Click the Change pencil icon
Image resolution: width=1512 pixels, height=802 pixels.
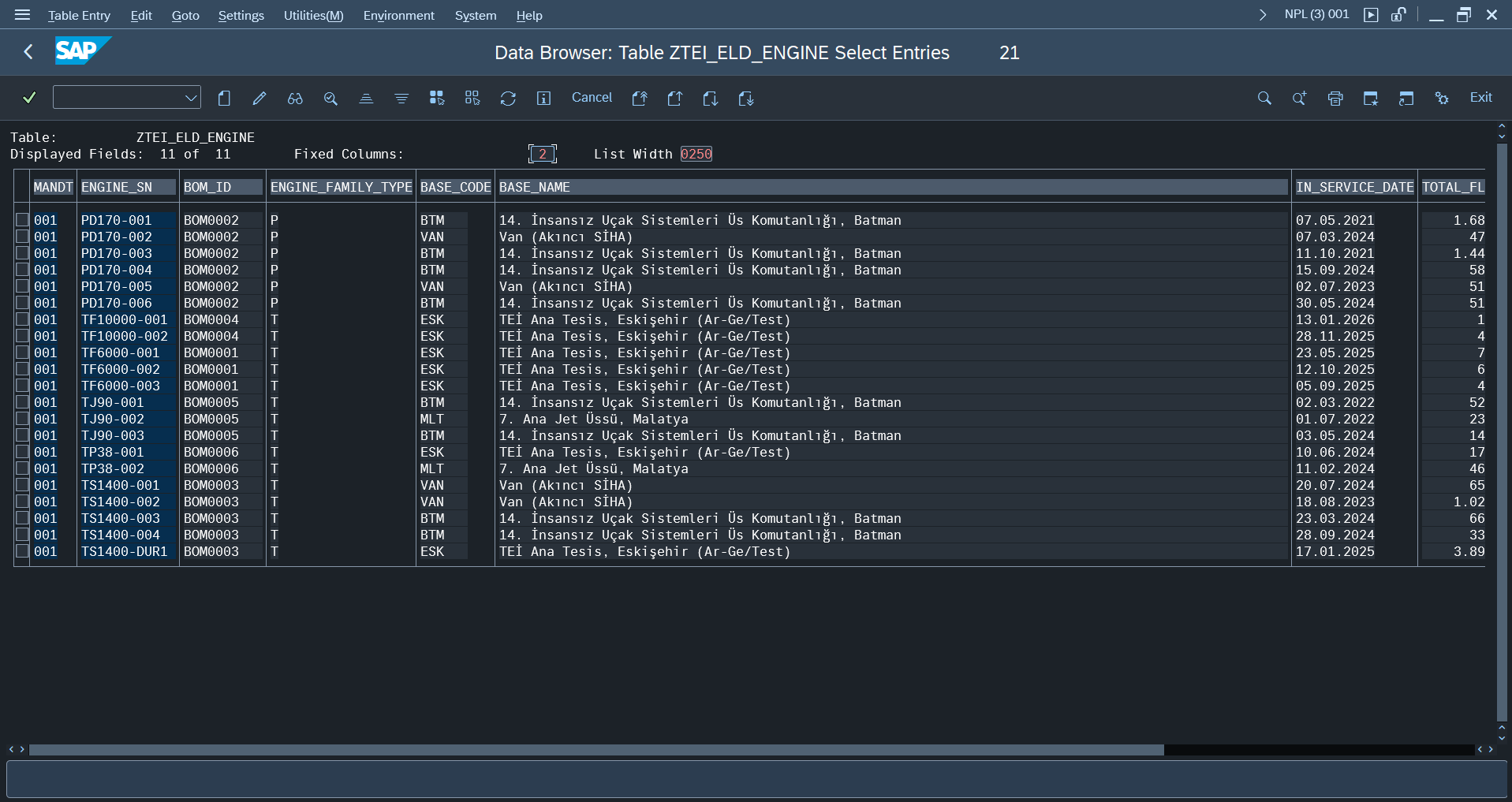259,98
